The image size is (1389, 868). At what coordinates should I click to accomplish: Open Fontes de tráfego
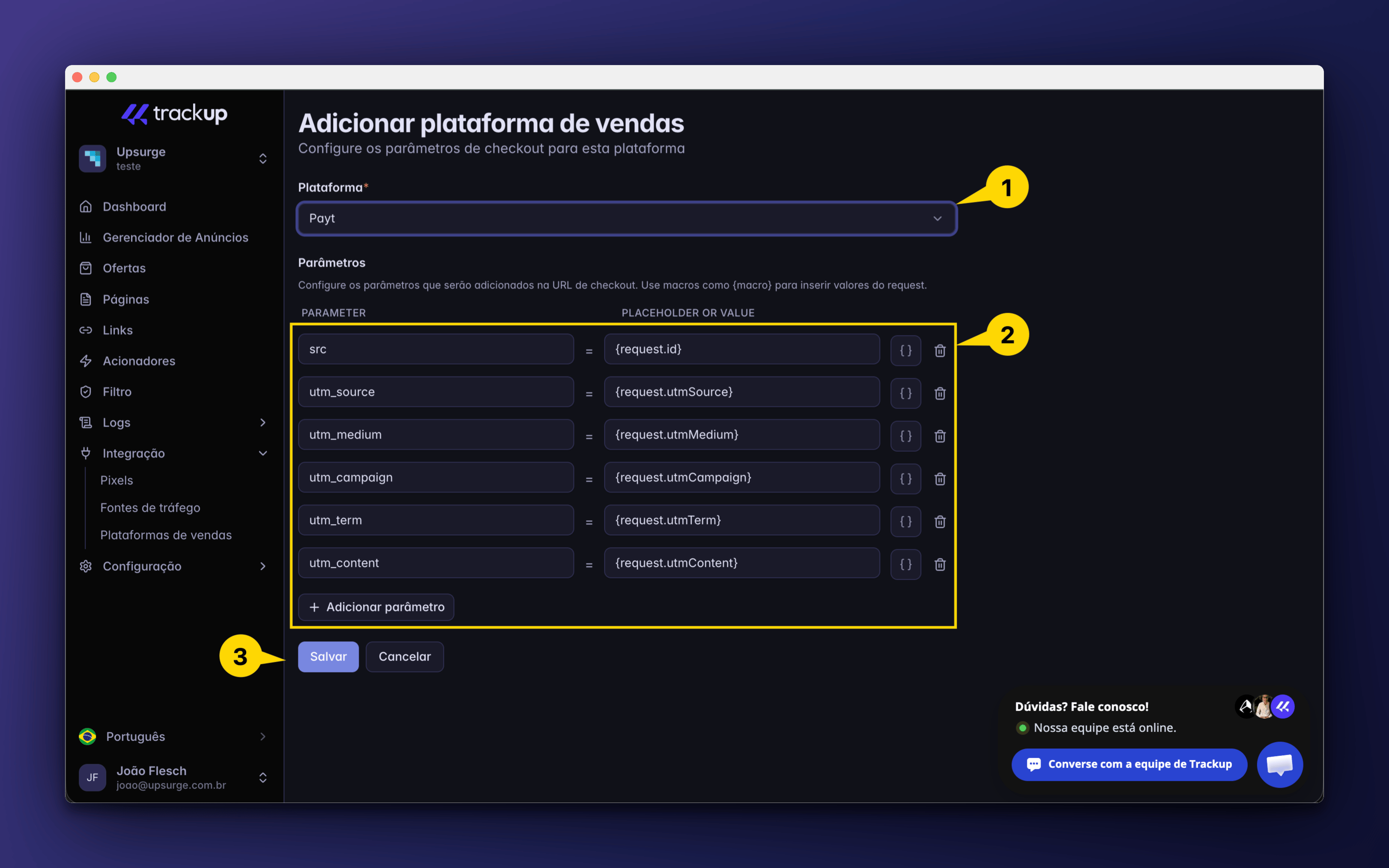pyautogui.click(x=150, y=507)
